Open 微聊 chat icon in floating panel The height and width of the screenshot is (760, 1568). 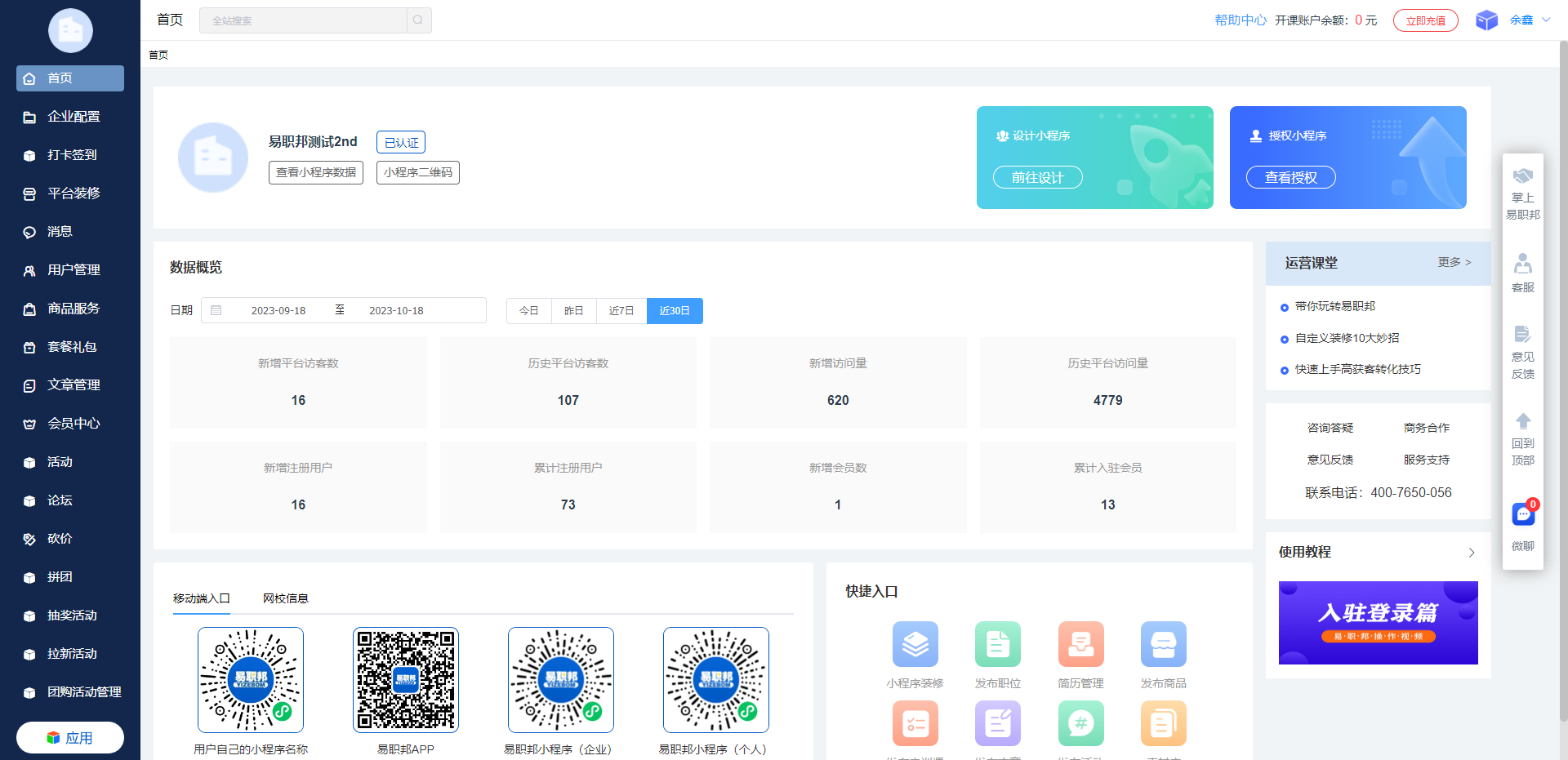[x=1523, y=515]
